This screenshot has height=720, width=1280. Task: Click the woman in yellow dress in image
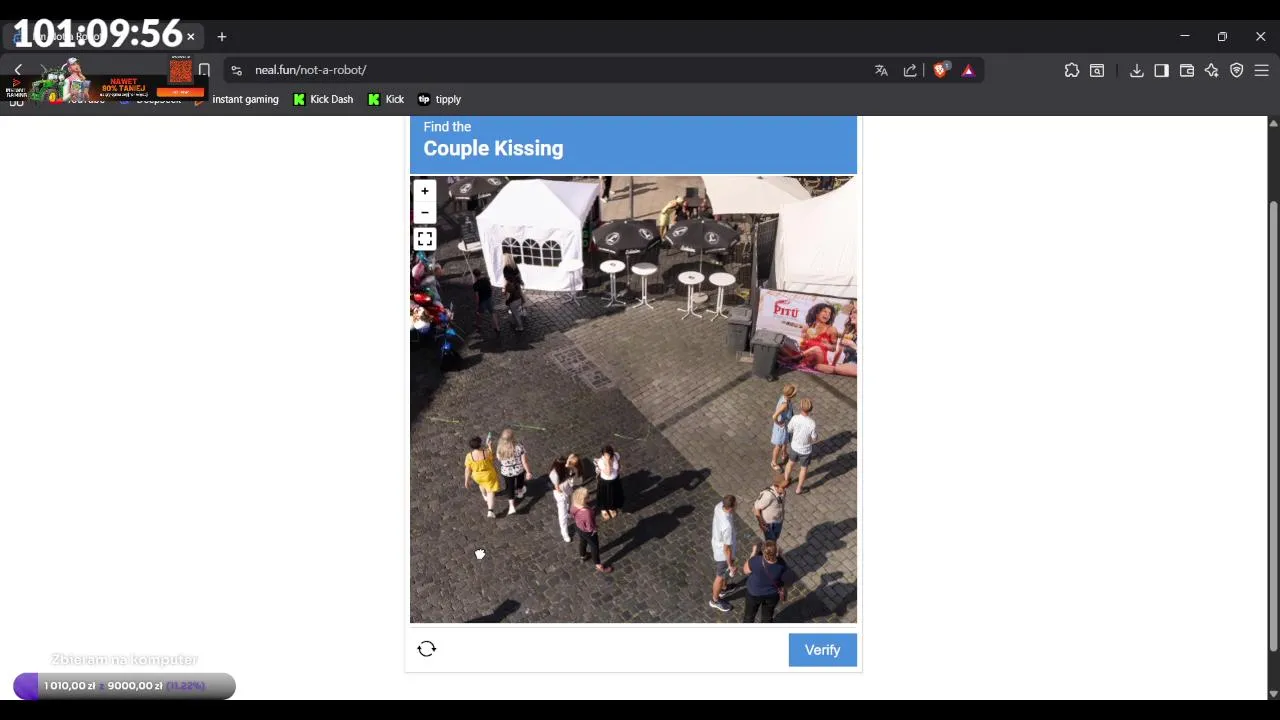[x=482, y=474]
